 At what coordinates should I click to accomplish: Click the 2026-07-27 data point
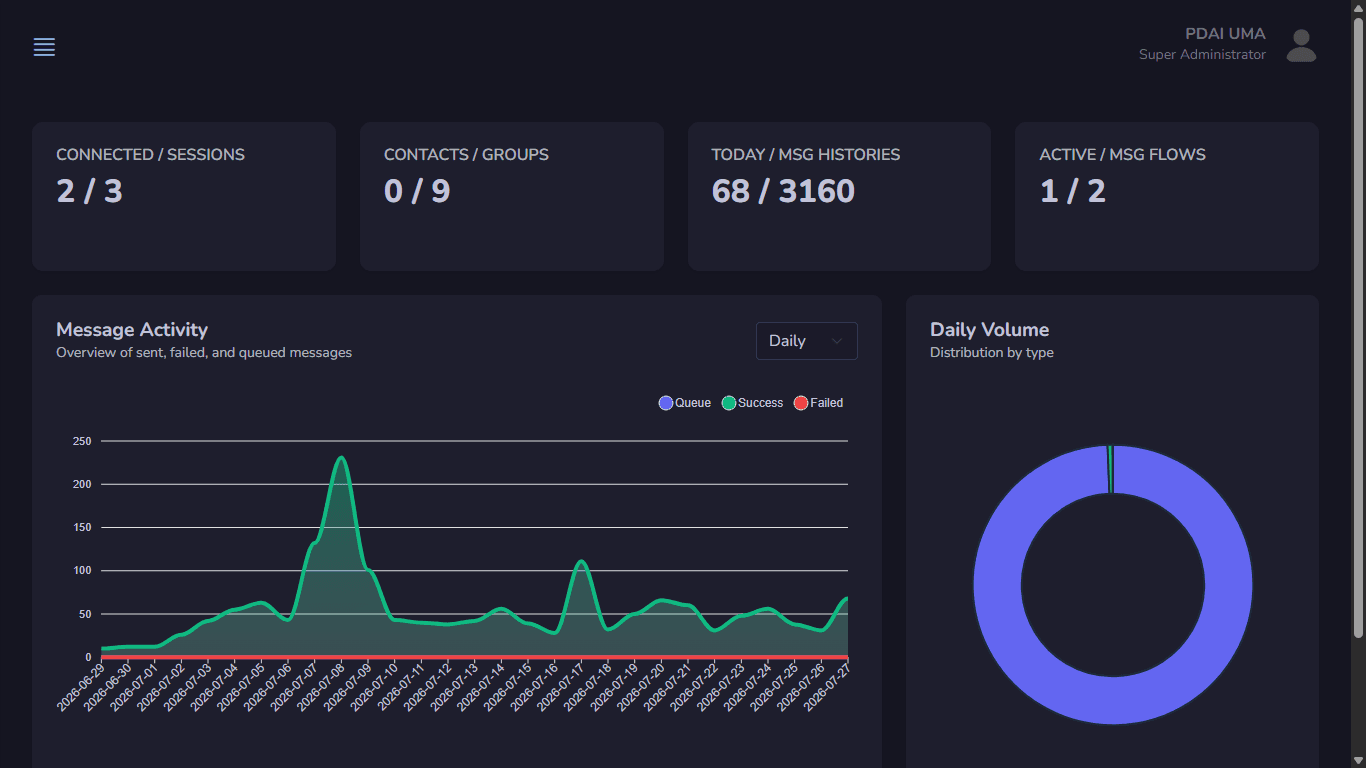pos(847,598)
